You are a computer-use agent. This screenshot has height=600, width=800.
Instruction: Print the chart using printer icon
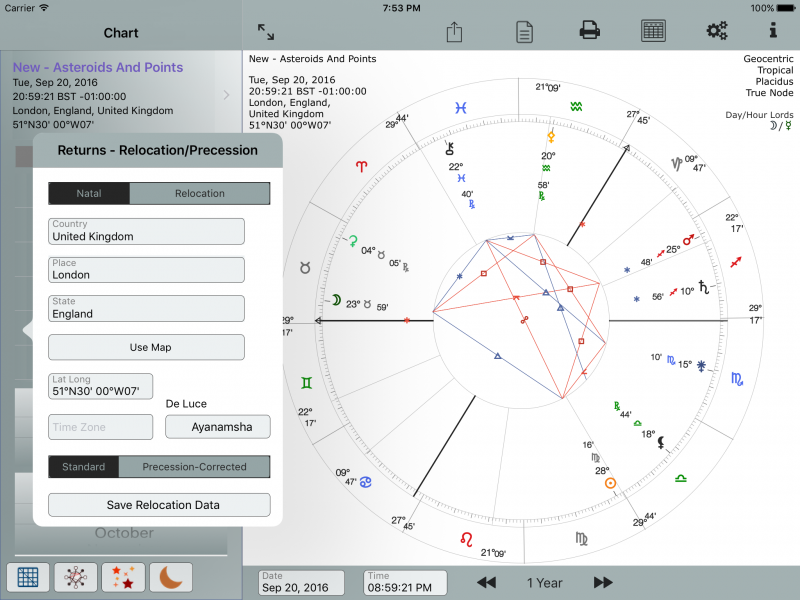click(590, 31)
